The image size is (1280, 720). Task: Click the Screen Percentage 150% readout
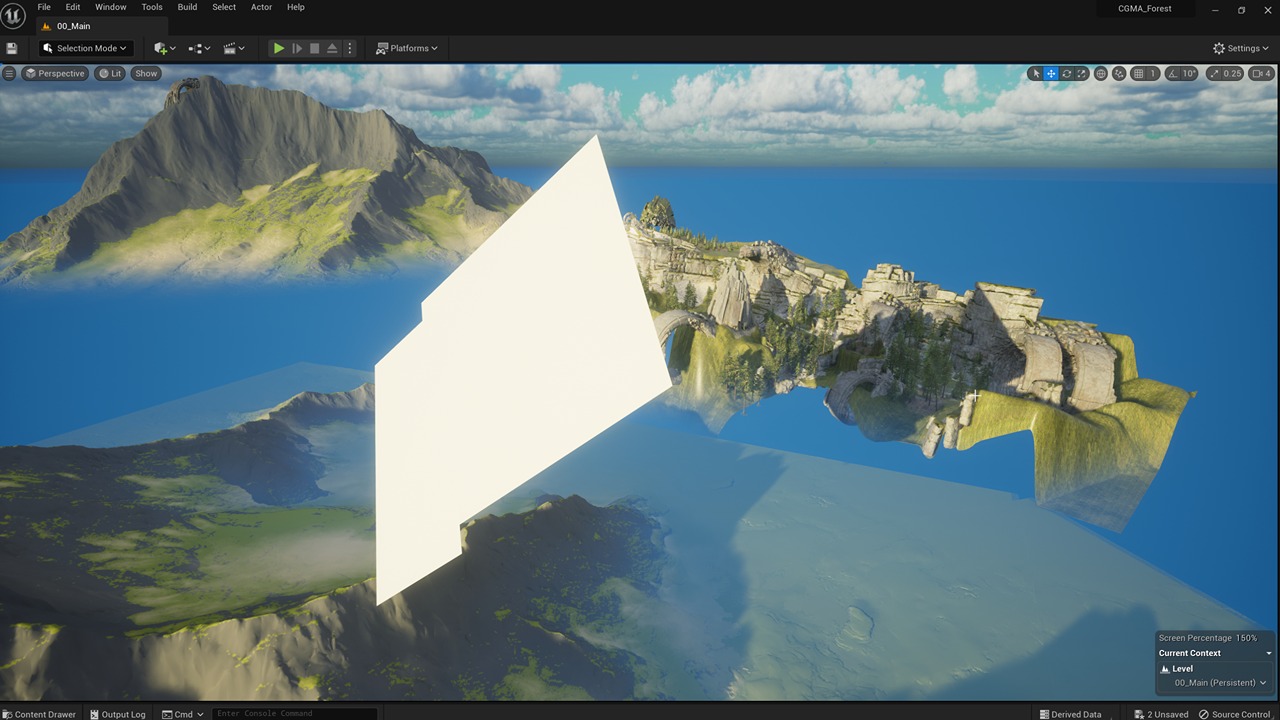[x=1208, y=638]
